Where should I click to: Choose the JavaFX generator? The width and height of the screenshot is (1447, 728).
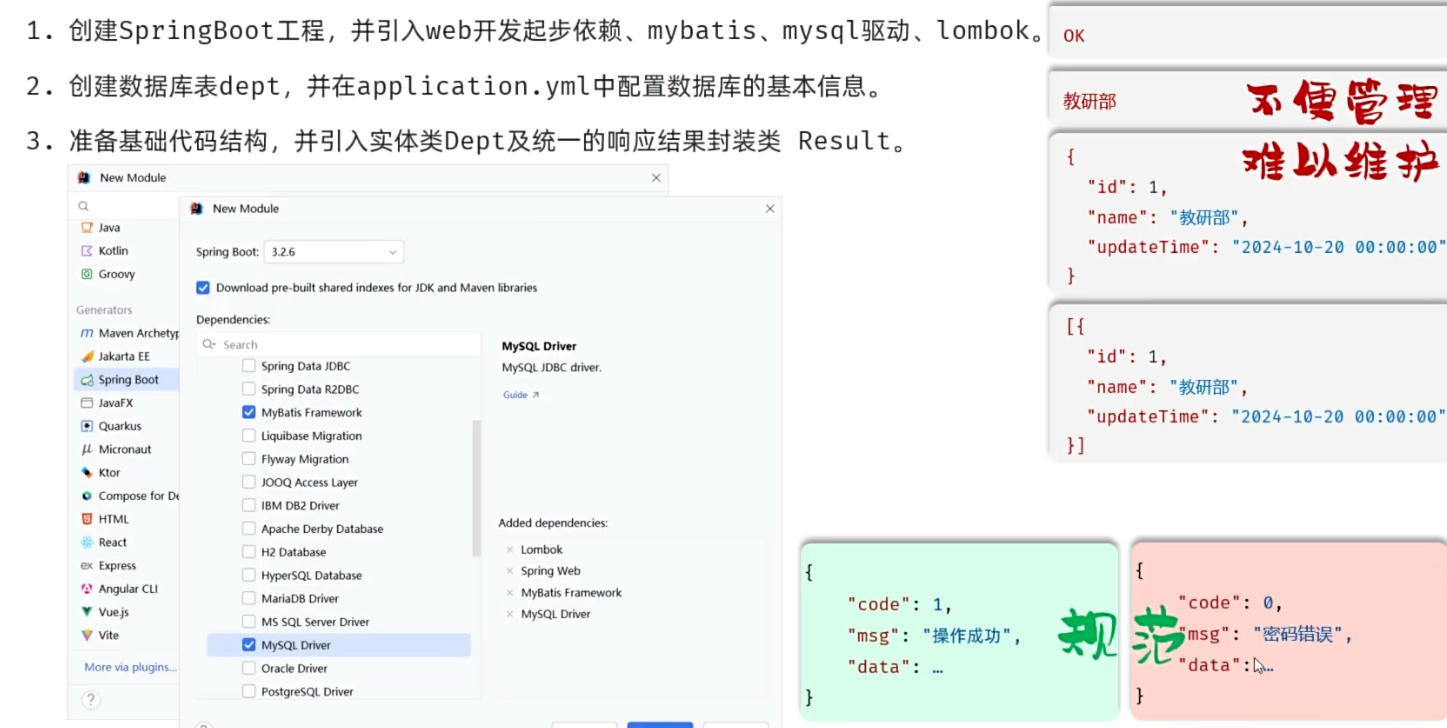coord(105,403)
